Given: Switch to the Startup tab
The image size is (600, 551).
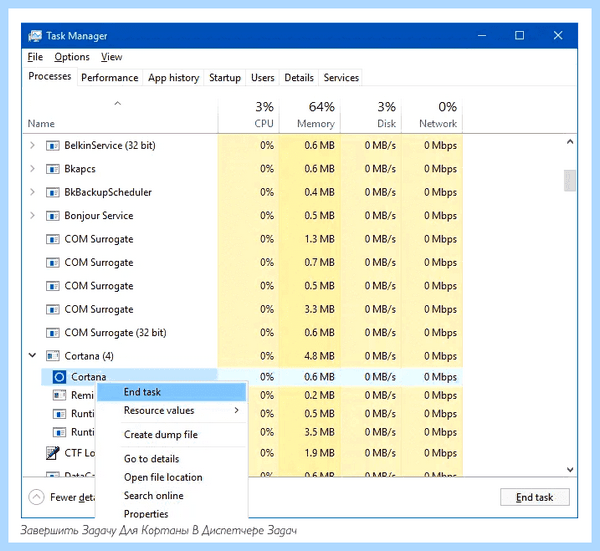Looking at the screenshot, I should pos(225,78).
